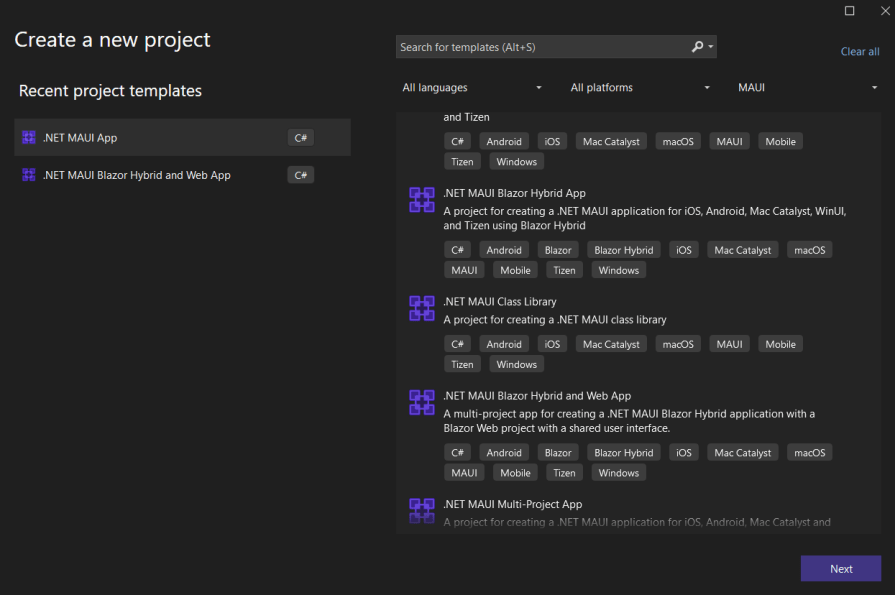Click the .NET MAUI Multi-Project App template icon
This screenshot has width=895, height=595.
(x=421, y=510)
